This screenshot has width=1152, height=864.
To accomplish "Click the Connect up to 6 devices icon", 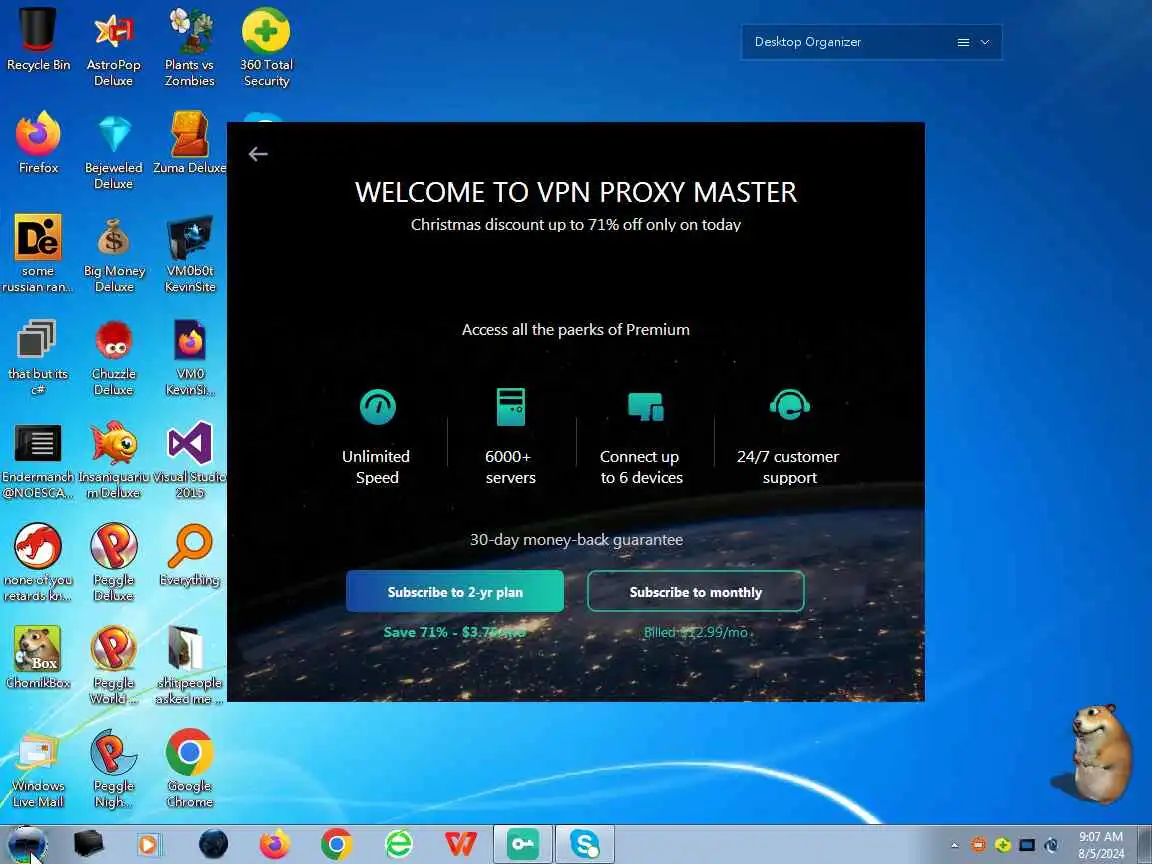I will (x=646, y=406).
